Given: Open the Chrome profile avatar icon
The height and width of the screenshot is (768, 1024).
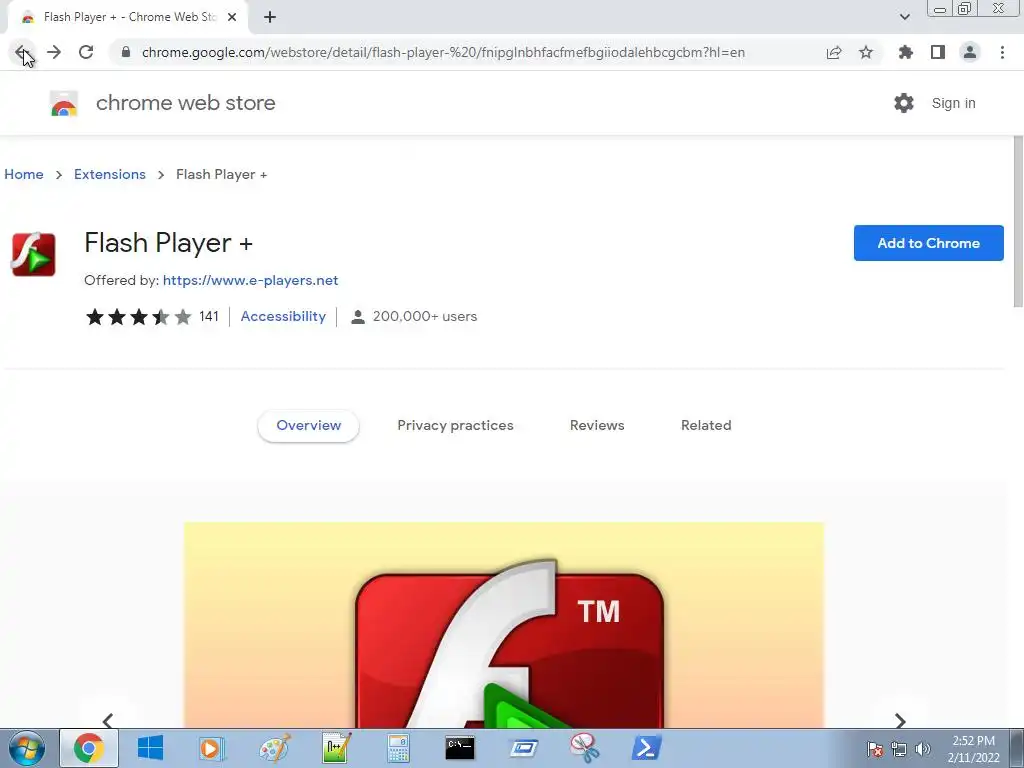Looking at the screenshot, I should (970, 52).
